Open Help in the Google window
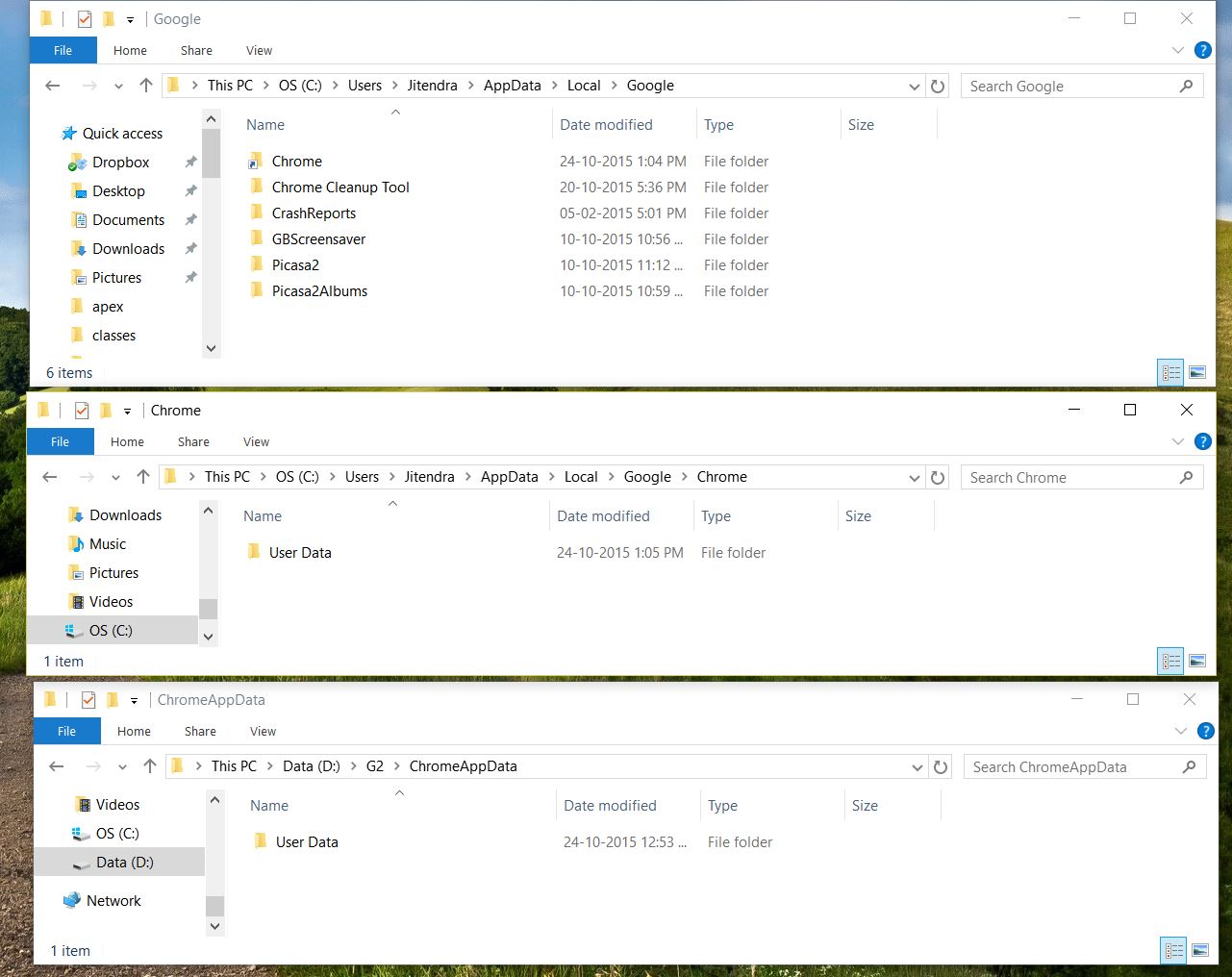The image size is (1232, 977). [x=1202, y=50]
